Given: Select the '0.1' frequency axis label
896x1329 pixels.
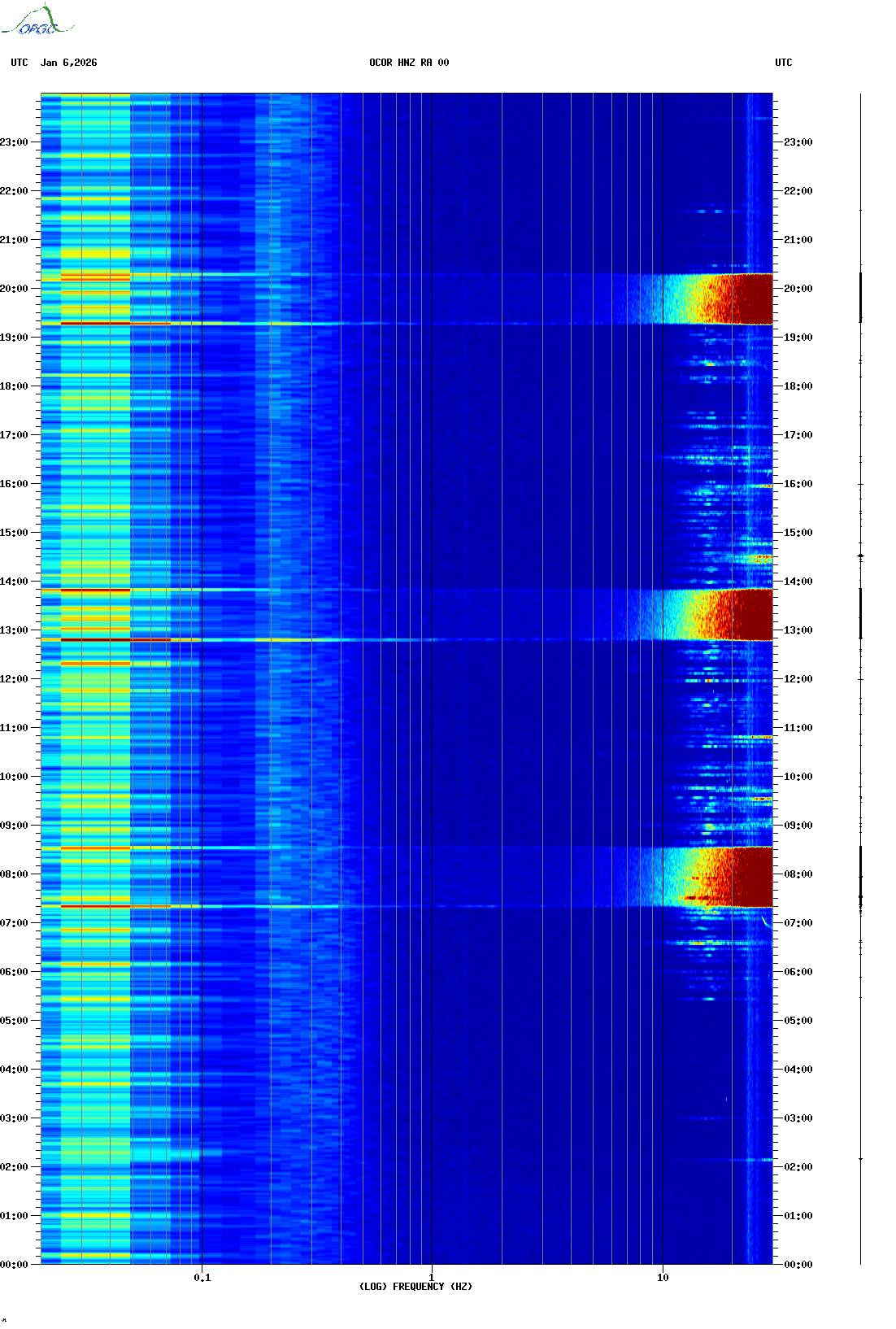Looking at the screenshot, I should coord(202,1278).
